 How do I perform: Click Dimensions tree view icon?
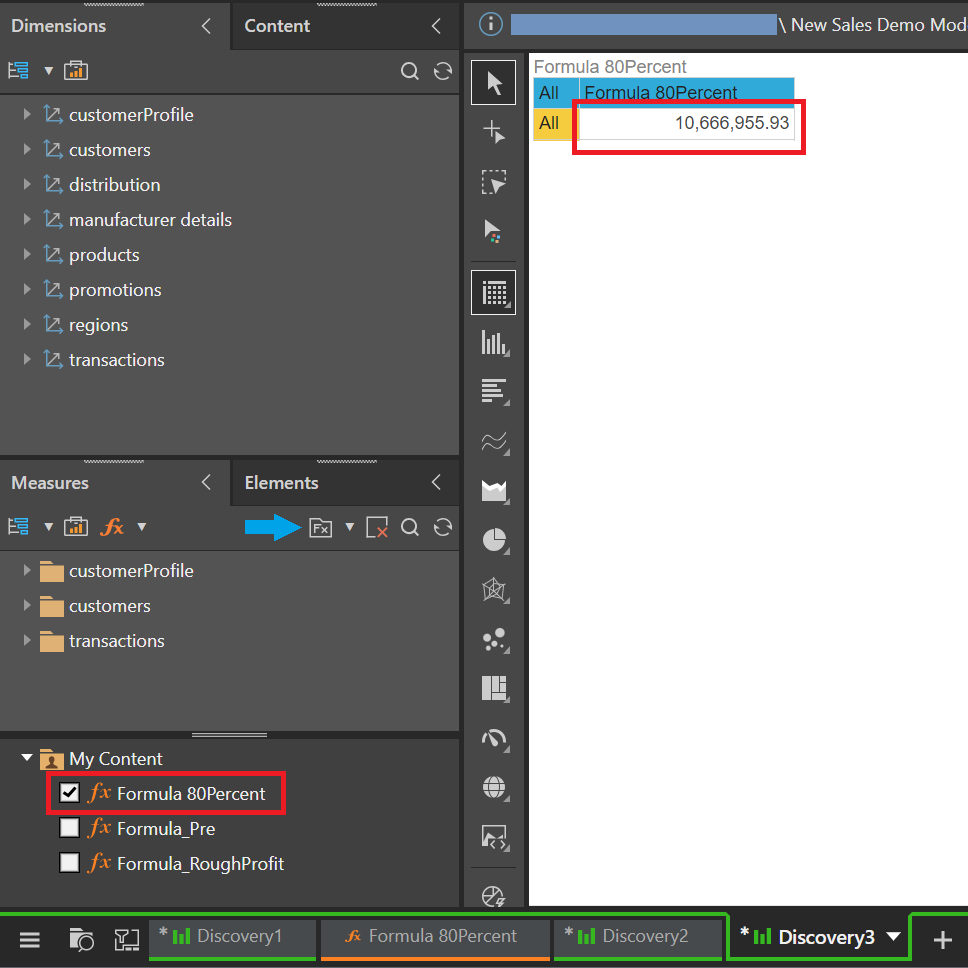(x=19, y=70)
